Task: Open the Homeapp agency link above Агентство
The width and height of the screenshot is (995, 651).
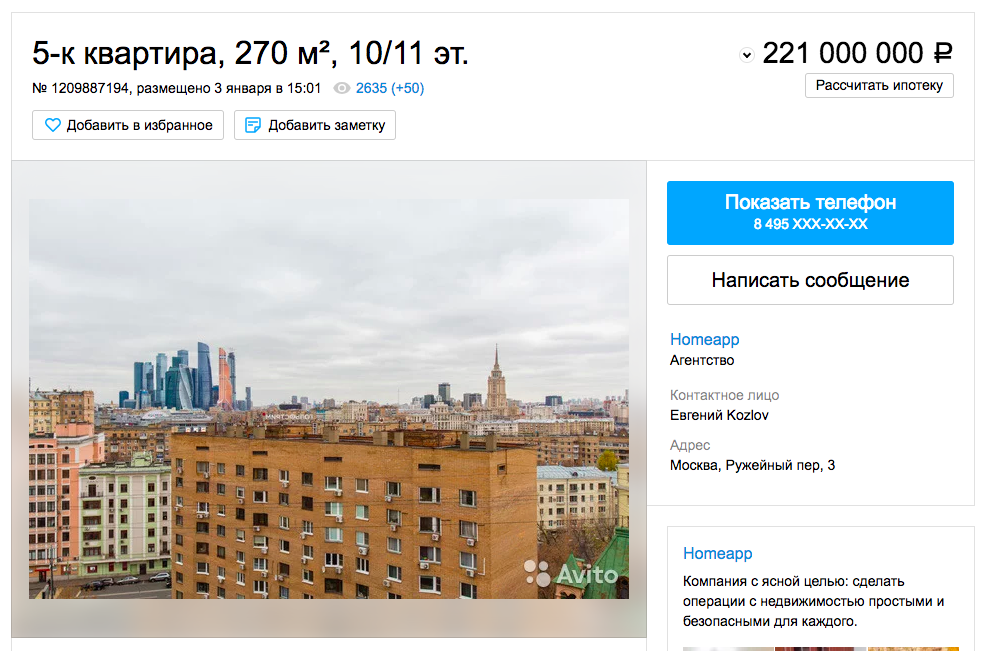Action: pos(704,339)
